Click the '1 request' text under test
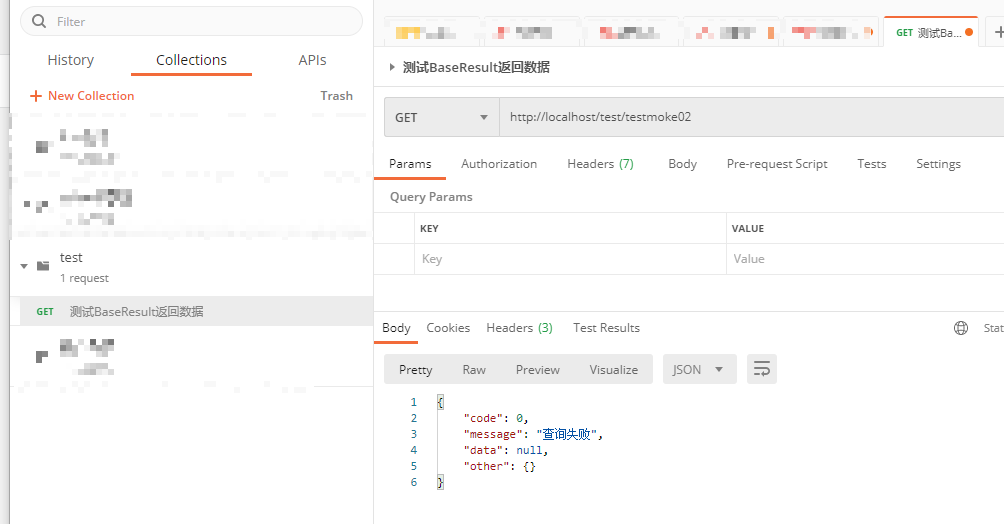This screenshot has width=1004, height=524. pyautogui.click(x=85, y=278)
